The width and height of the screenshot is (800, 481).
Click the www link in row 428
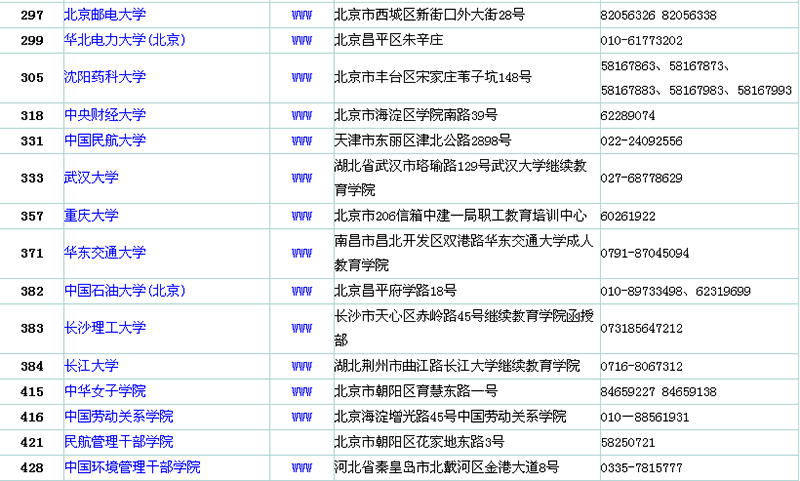(x=302, y=468)
